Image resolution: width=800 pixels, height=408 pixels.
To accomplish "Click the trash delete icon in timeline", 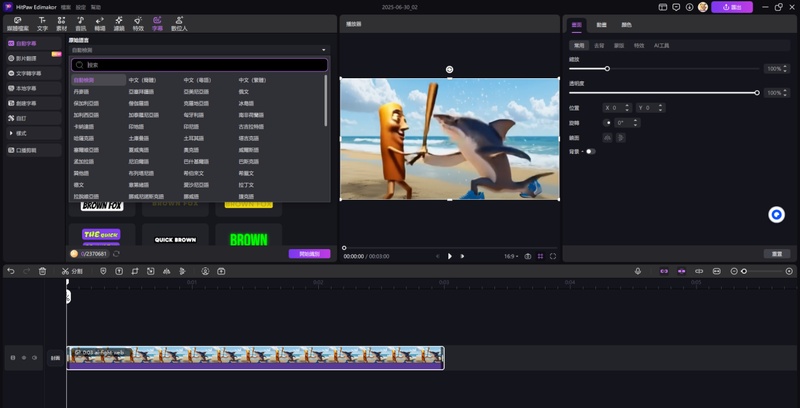I will (x=42, y=271).
